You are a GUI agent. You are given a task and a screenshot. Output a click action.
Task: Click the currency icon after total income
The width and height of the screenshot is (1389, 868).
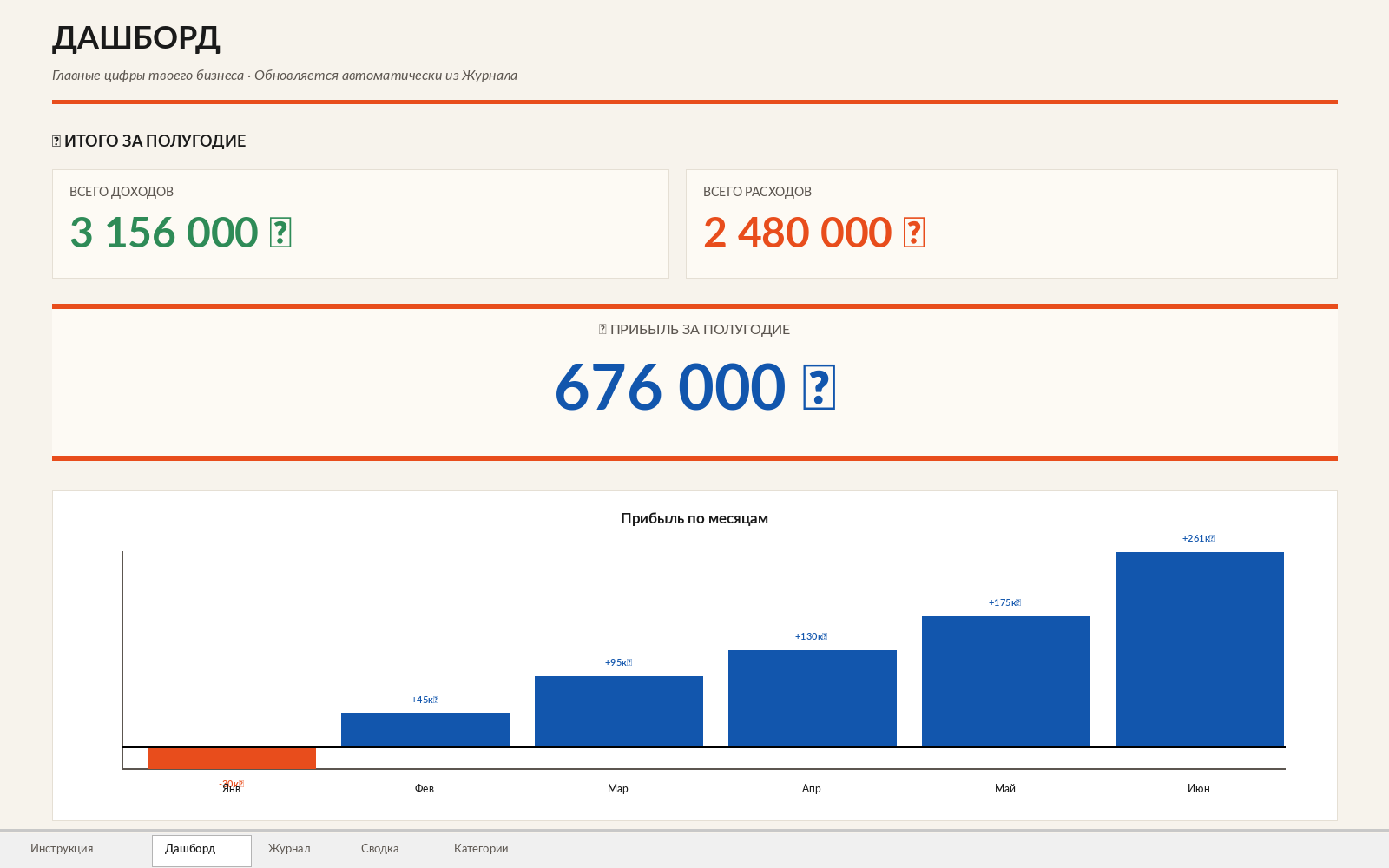[x=280, y=233]
